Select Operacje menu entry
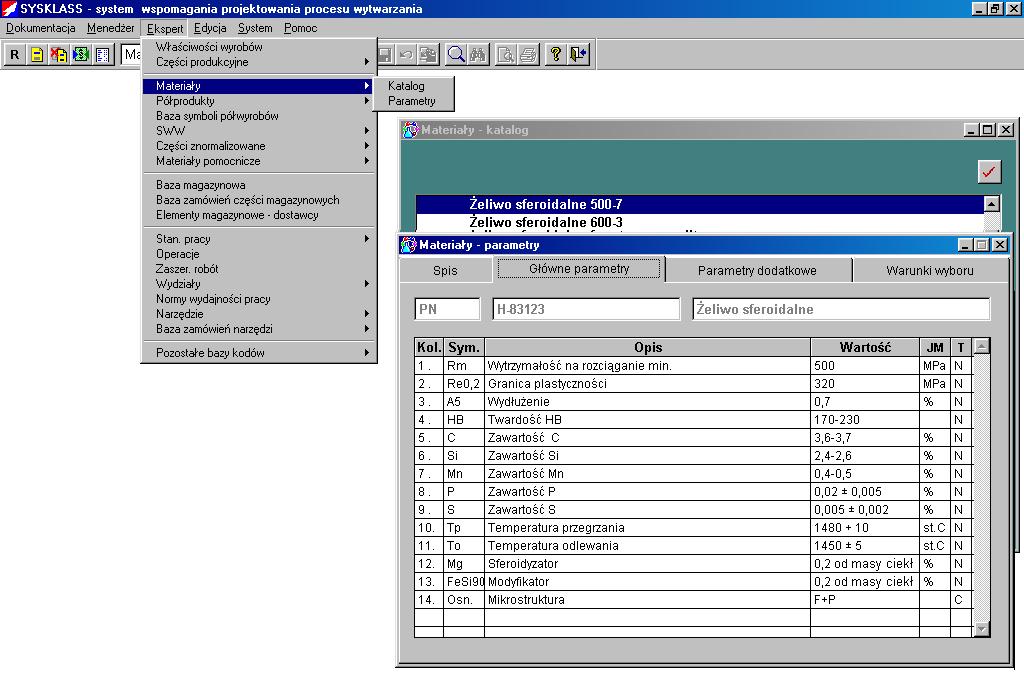This screenshot has height=678, width=1024. (259, 254)
